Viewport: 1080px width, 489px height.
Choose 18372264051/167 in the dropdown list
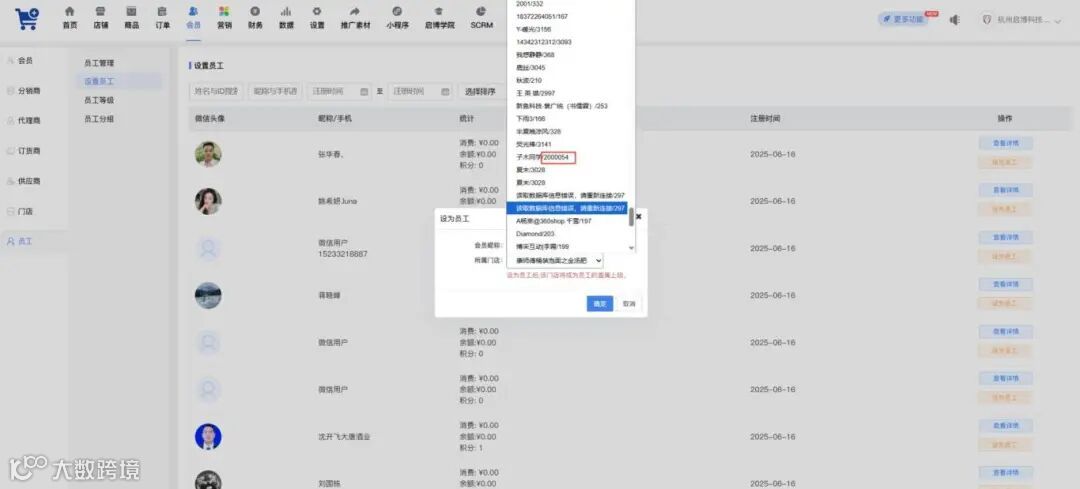click(x=542, y=17)
